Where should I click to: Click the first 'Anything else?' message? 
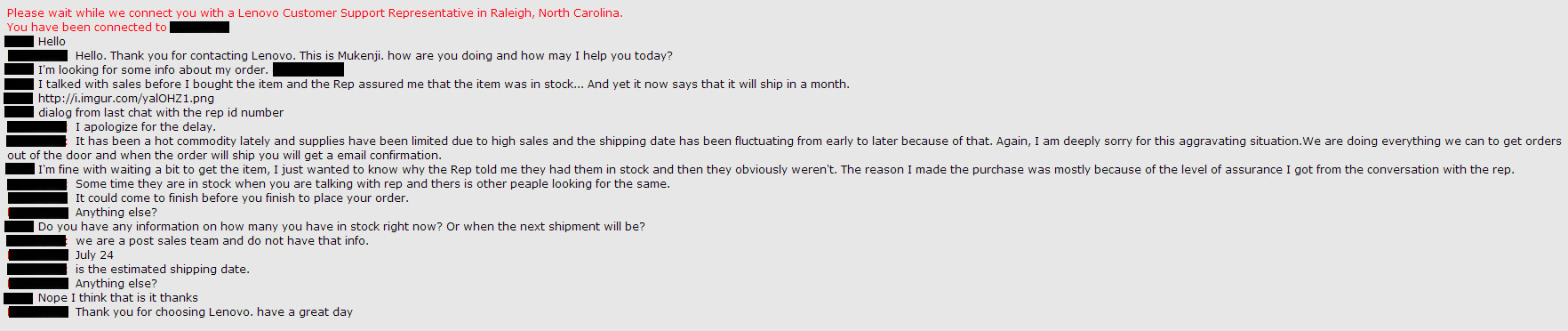116,212
